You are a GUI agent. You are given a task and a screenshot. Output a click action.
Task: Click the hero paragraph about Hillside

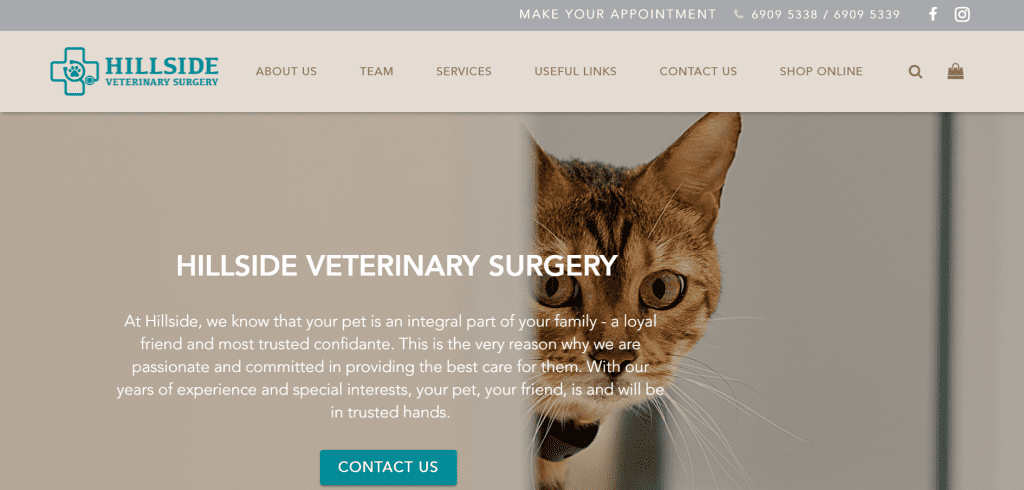tap(391, 367)
